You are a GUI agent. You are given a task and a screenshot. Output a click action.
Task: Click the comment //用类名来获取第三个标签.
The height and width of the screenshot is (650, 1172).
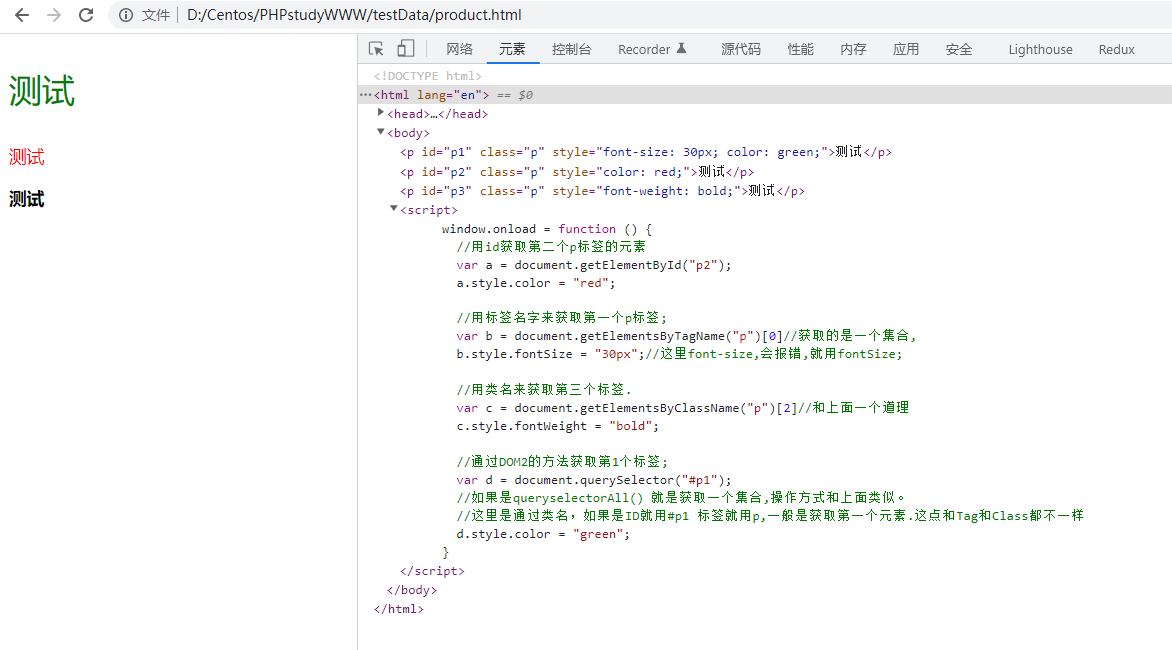(x=544, y=389)
